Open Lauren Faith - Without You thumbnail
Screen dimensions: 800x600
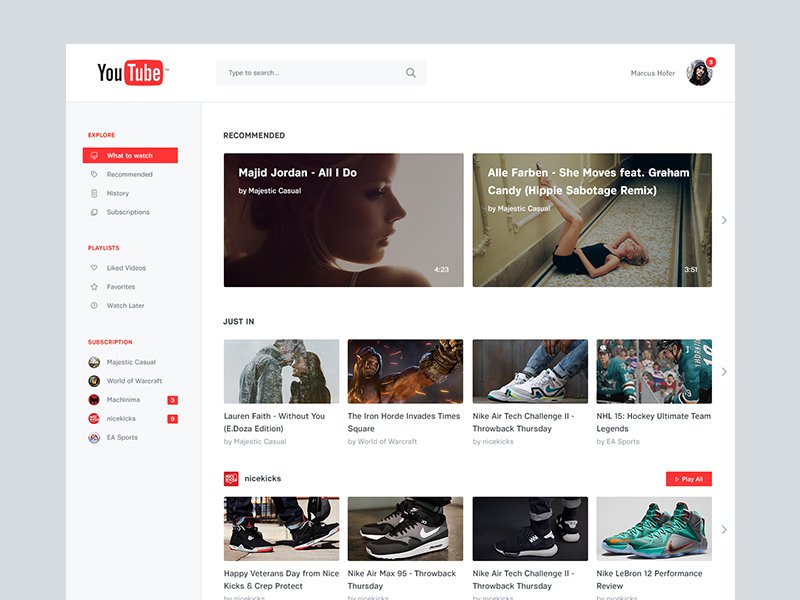[x=282, y=371]
